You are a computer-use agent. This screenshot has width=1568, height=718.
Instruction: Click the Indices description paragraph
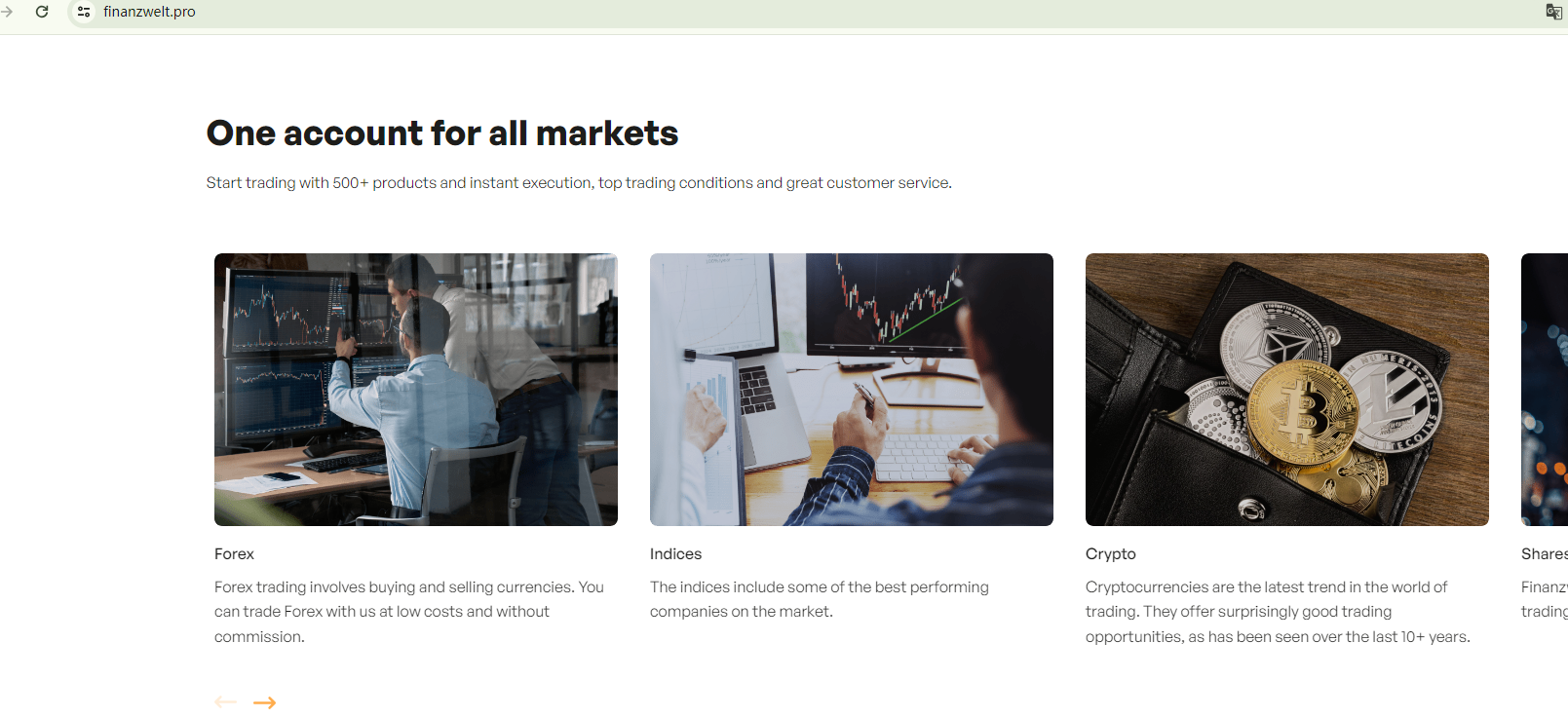[819, 599]
